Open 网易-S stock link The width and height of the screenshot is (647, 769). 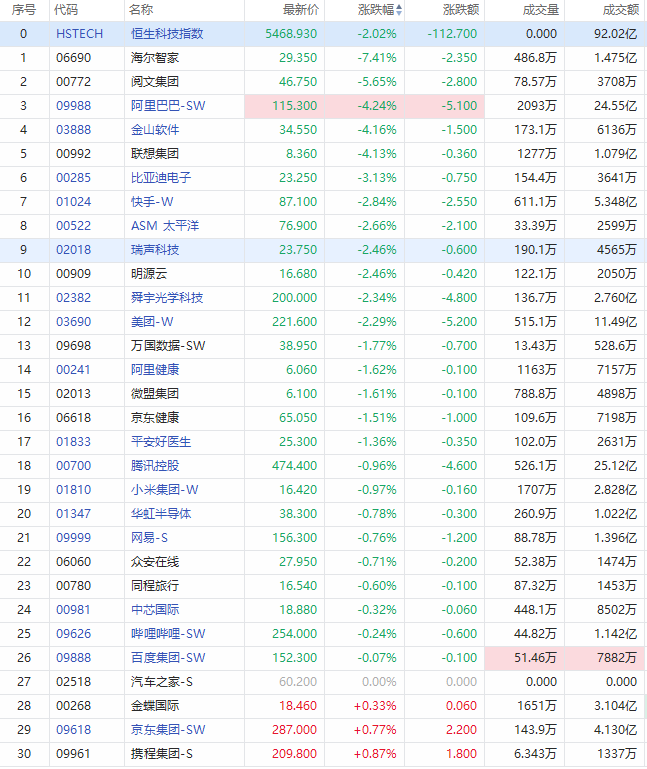click(x=149, y=538)
